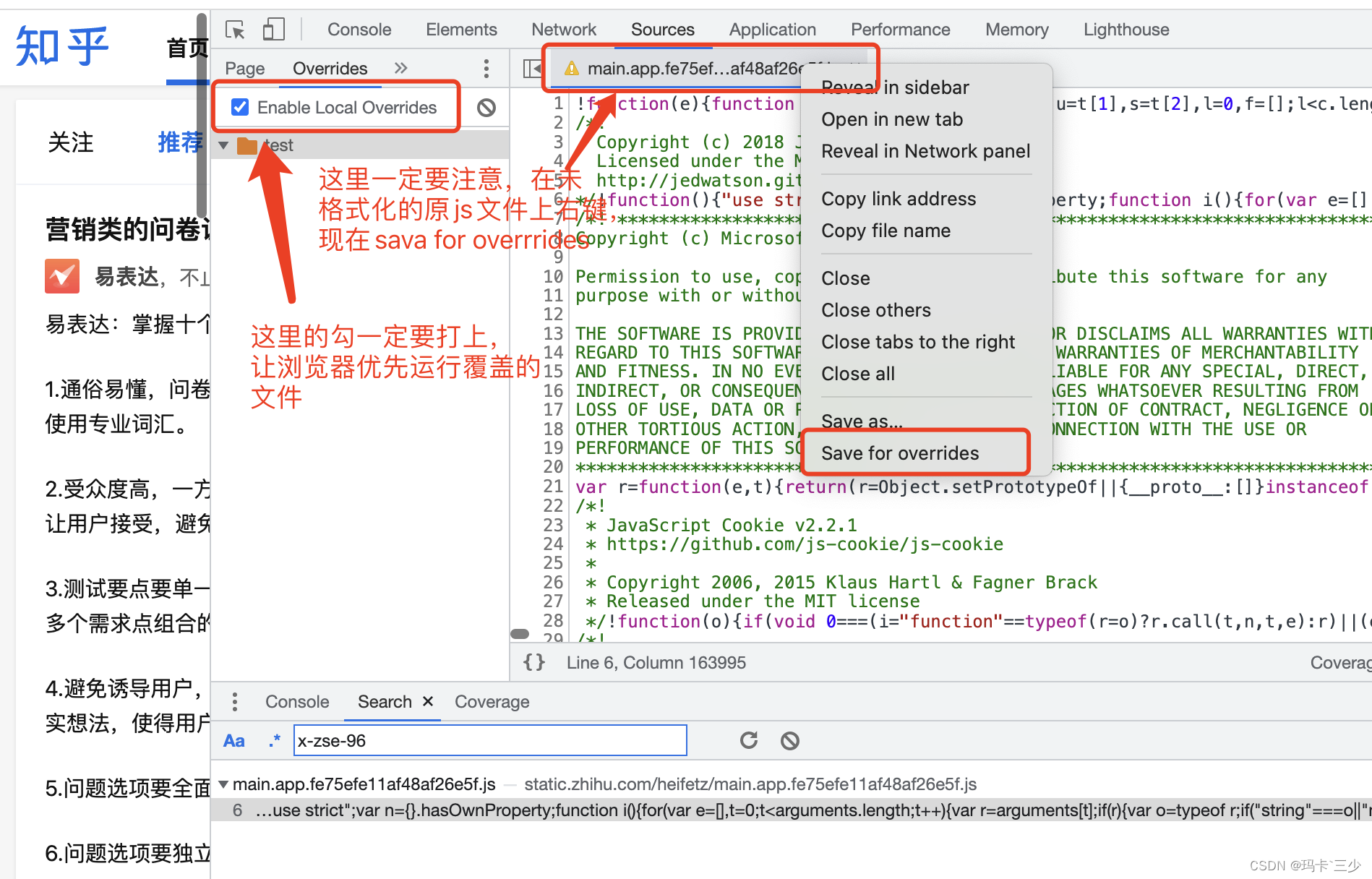Switch to the Network tab
Screen dimensions: 1372x879
(564, 30)
